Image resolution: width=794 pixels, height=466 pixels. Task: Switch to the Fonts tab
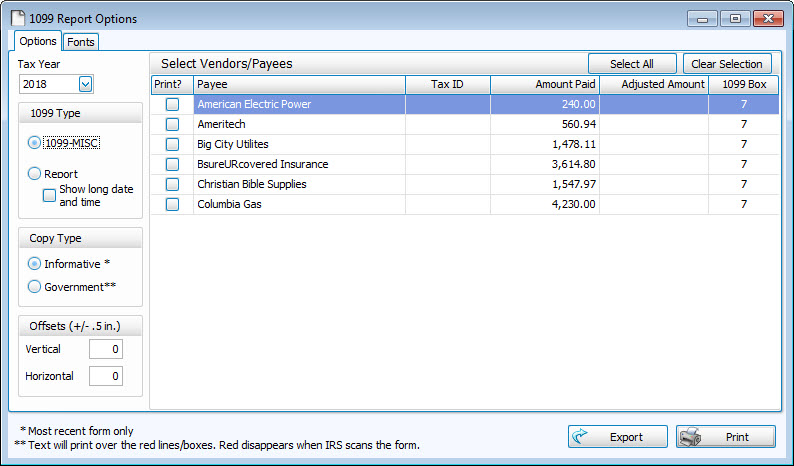(x=82, y=41)
